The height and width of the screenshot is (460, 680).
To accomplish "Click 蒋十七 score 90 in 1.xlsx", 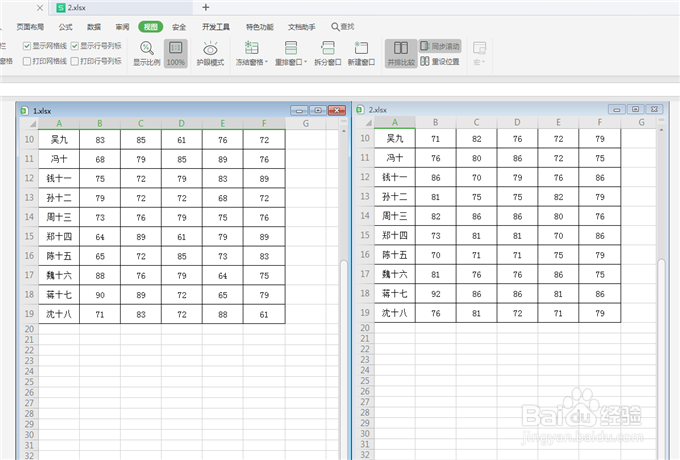I will [x=100, y=295].
